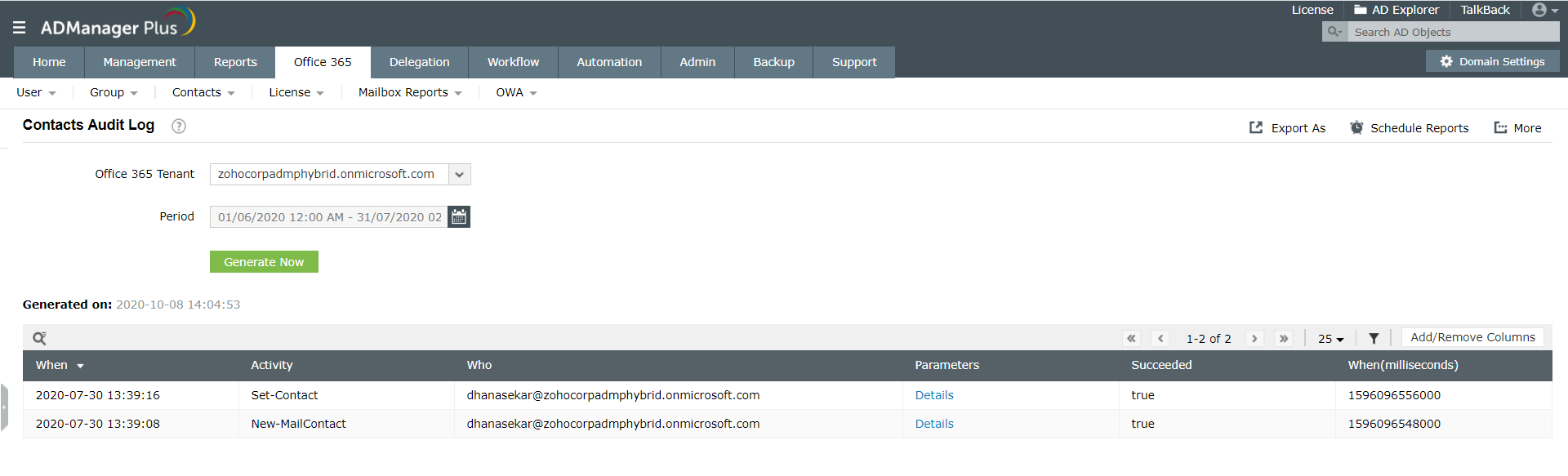The image size is (1568, 476).
Task: Open the AD Explorer link
Action: click(1396, 10)
